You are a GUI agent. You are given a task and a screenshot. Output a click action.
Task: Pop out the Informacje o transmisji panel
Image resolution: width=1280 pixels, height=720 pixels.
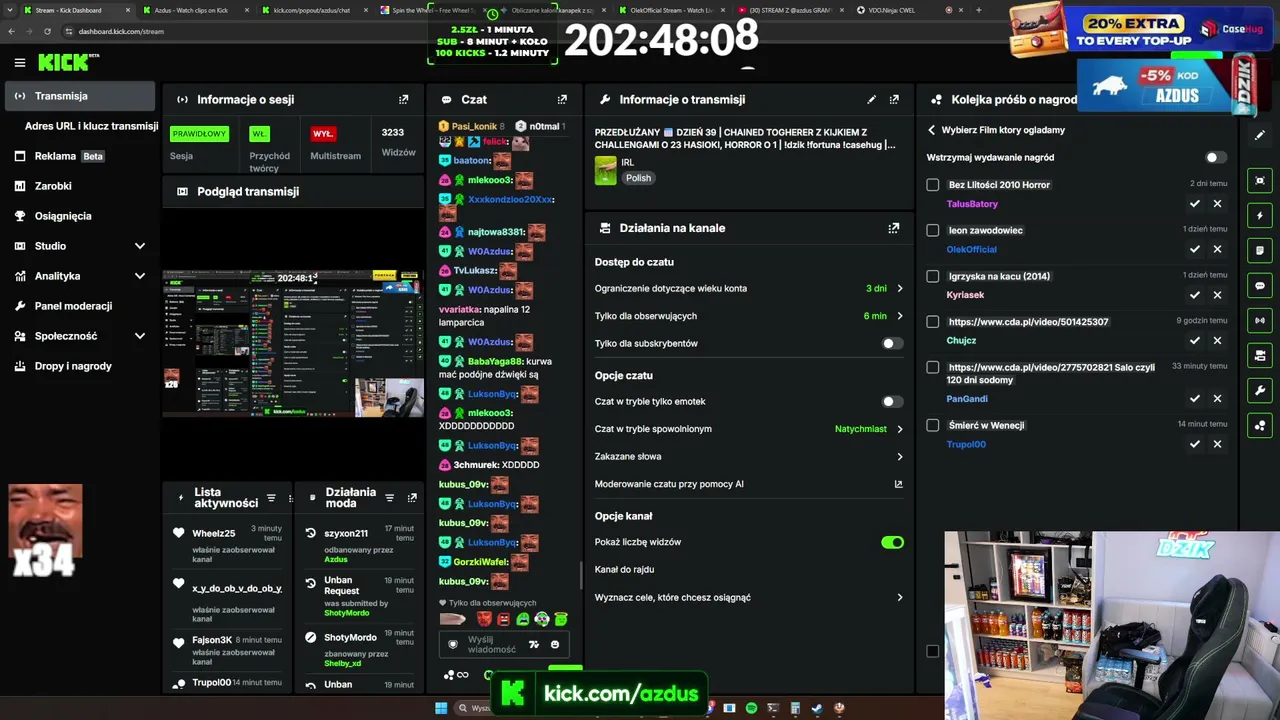click(894, 100)
